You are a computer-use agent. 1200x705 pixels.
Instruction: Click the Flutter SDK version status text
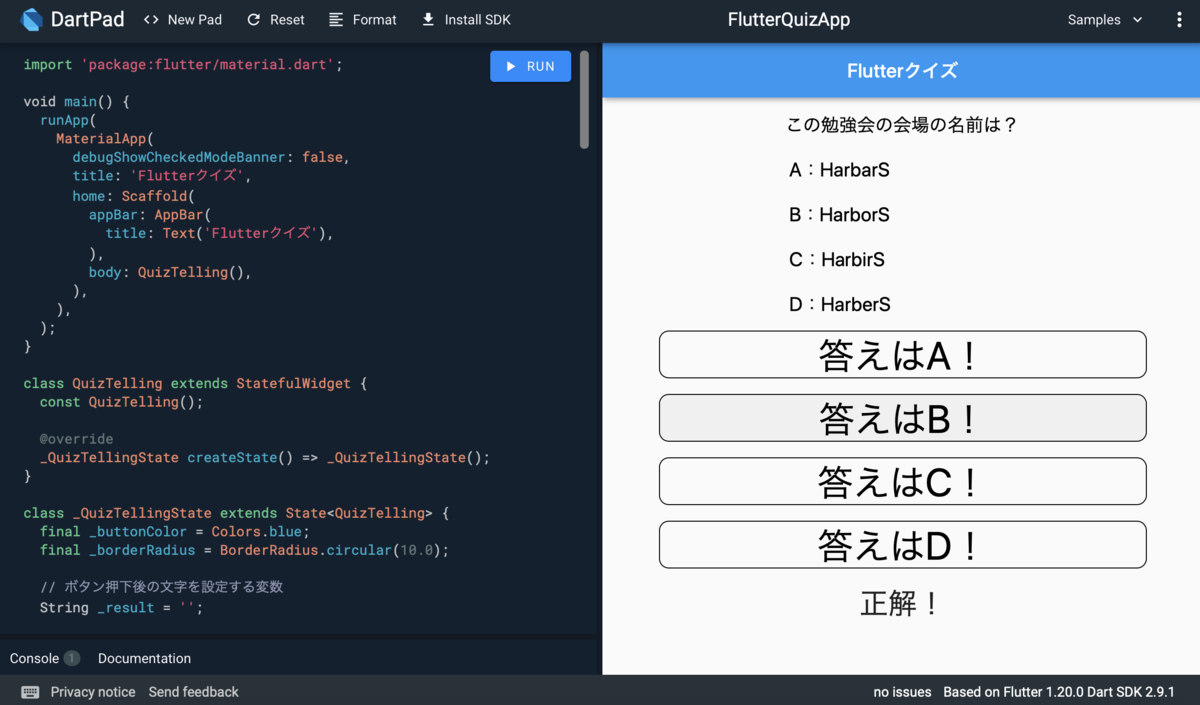click(1059, 692)
